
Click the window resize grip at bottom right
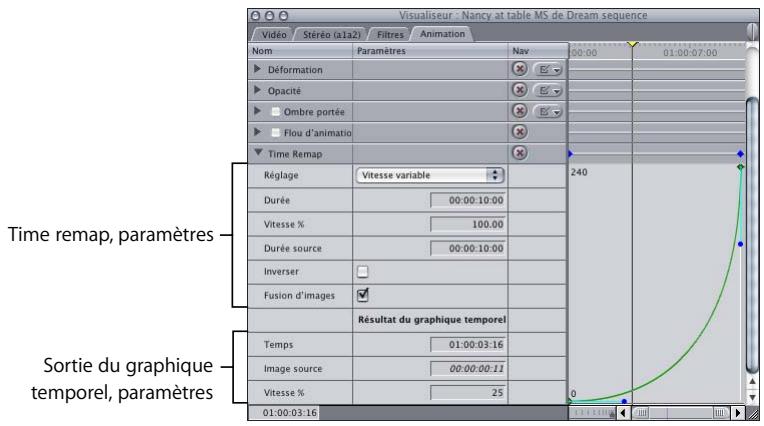pyautogui.click(x=753, y=413)
